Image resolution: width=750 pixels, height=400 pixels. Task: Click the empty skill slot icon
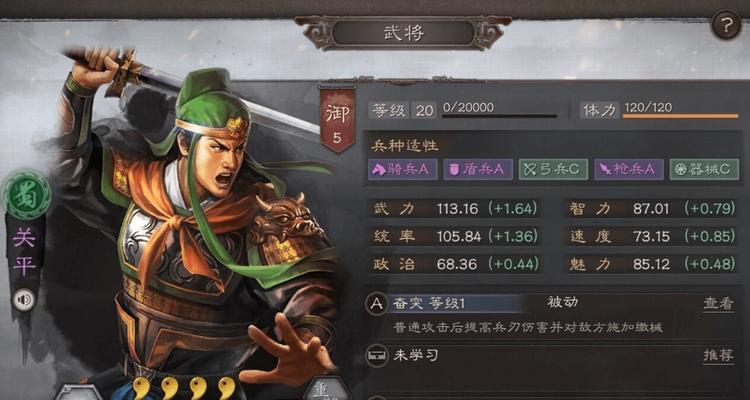(377, 356)
